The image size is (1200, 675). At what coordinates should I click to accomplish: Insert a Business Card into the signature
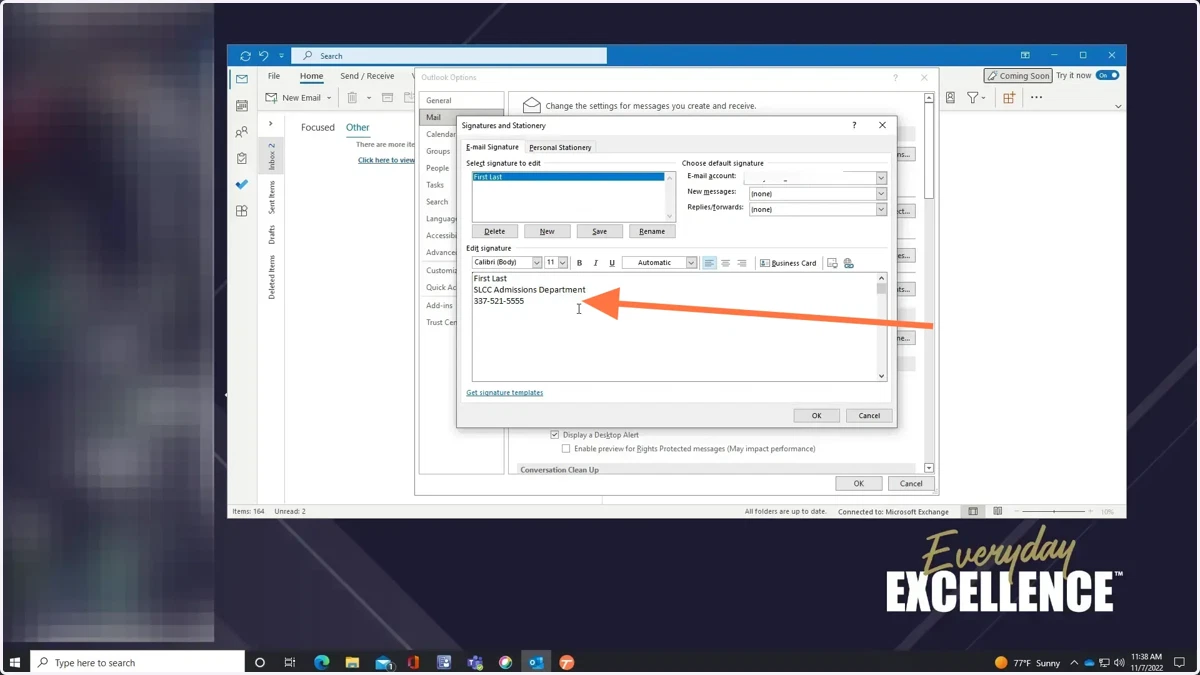click(x=788, y=263)
